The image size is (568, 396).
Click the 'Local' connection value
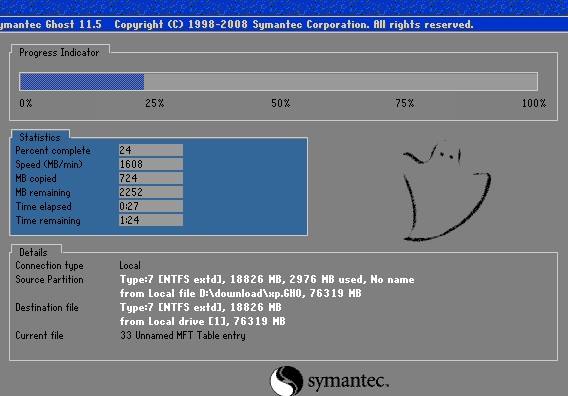pyautogui.click(x=130, y=266)
